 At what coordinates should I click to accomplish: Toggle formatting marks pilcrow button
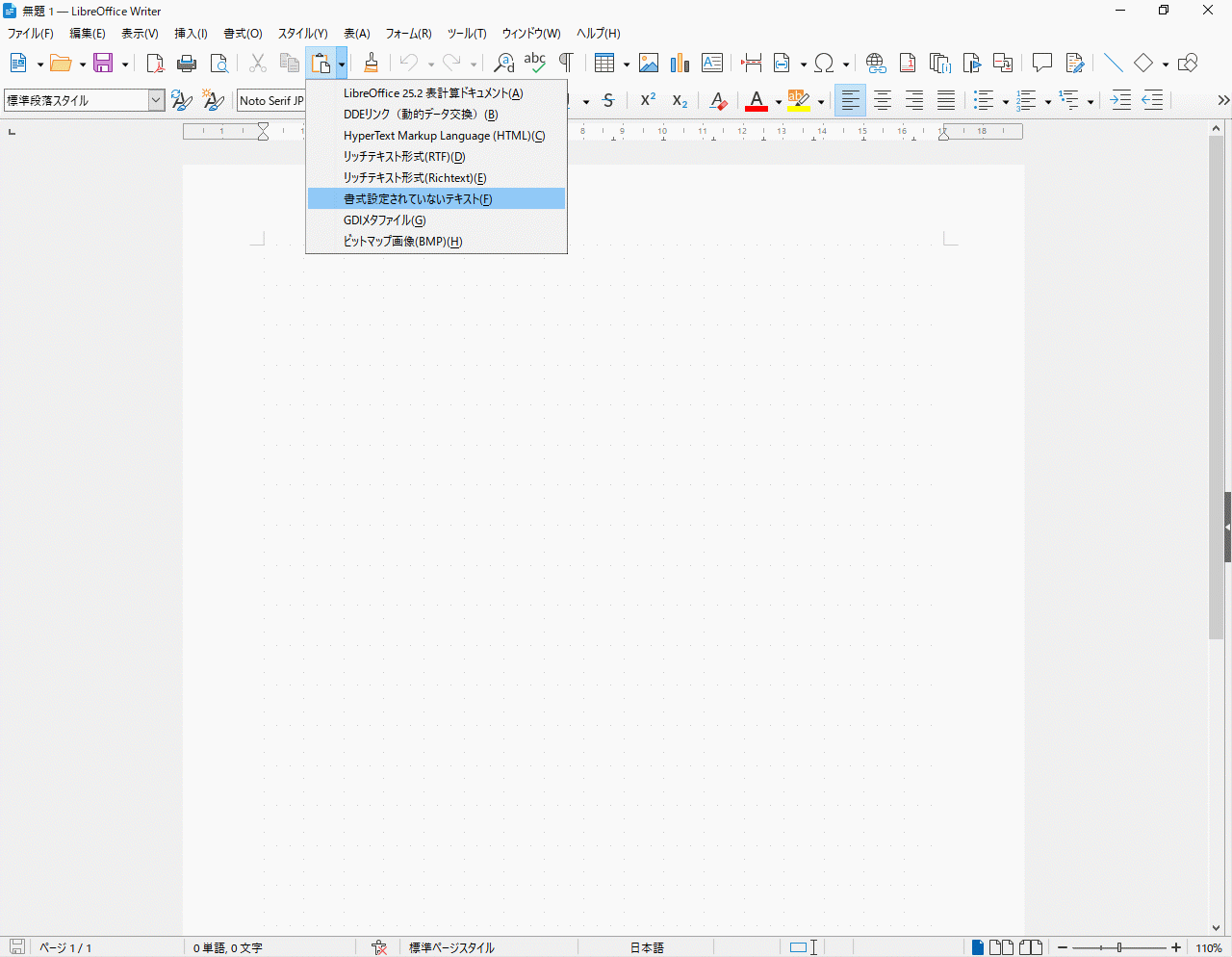[566, 64]
